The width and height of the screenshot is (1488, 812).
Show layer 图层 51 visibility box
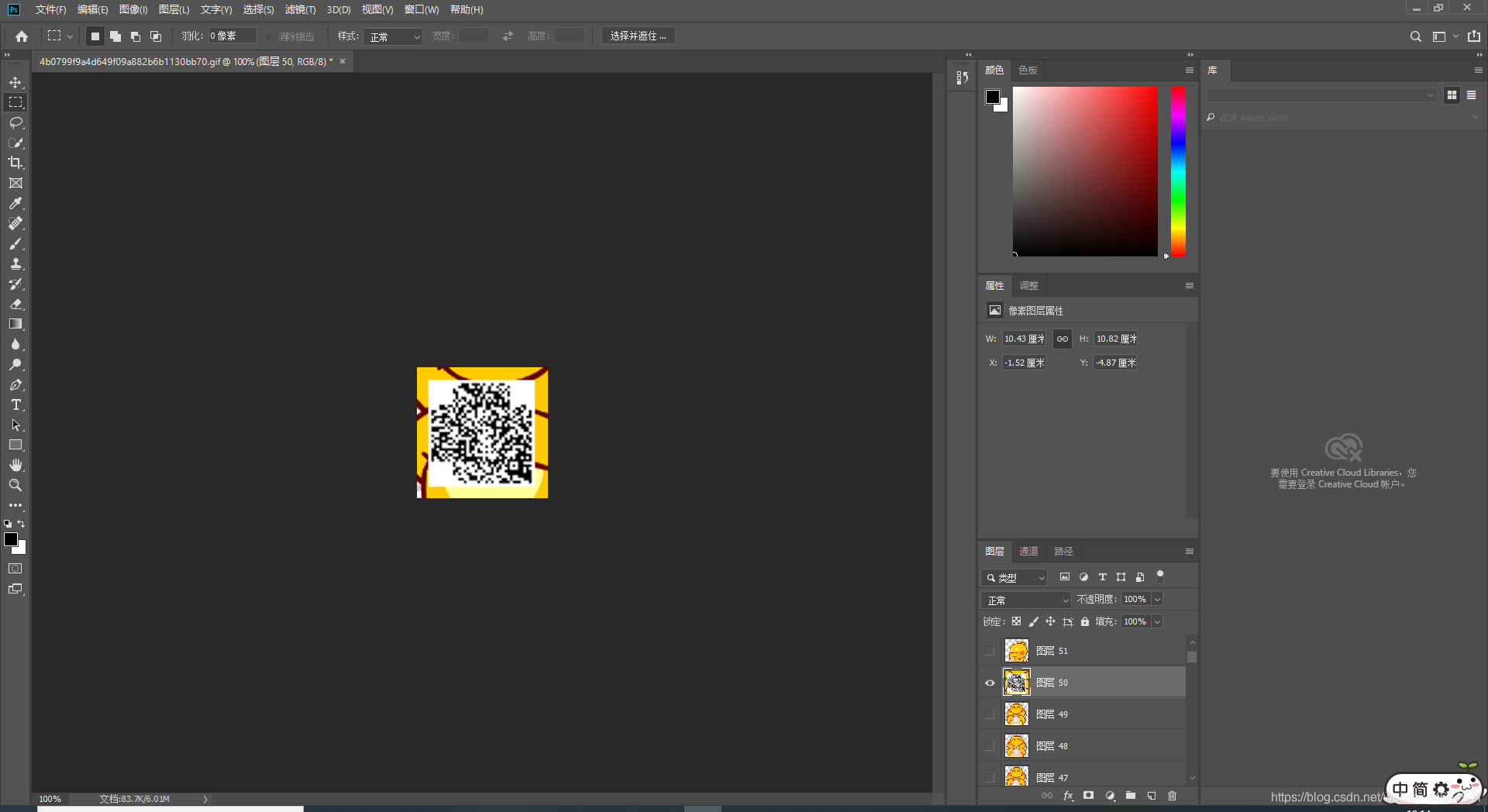[990, 651]
